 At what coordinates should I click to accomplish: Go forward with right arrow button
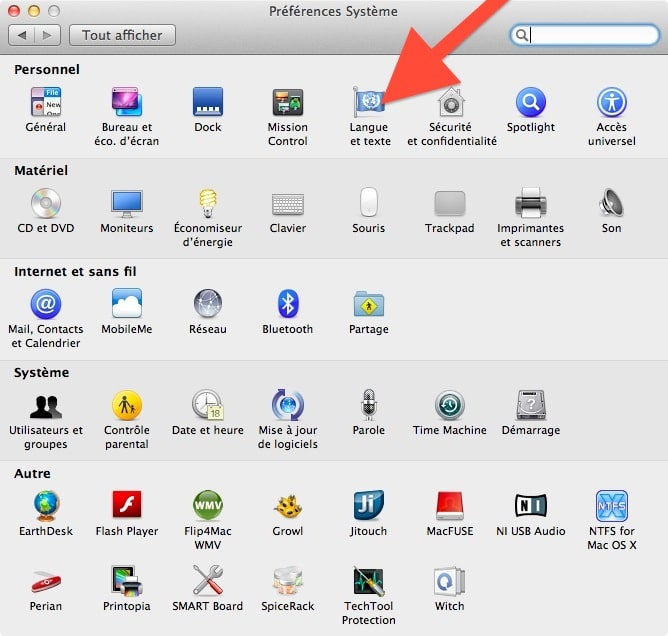tap(47, 35)
